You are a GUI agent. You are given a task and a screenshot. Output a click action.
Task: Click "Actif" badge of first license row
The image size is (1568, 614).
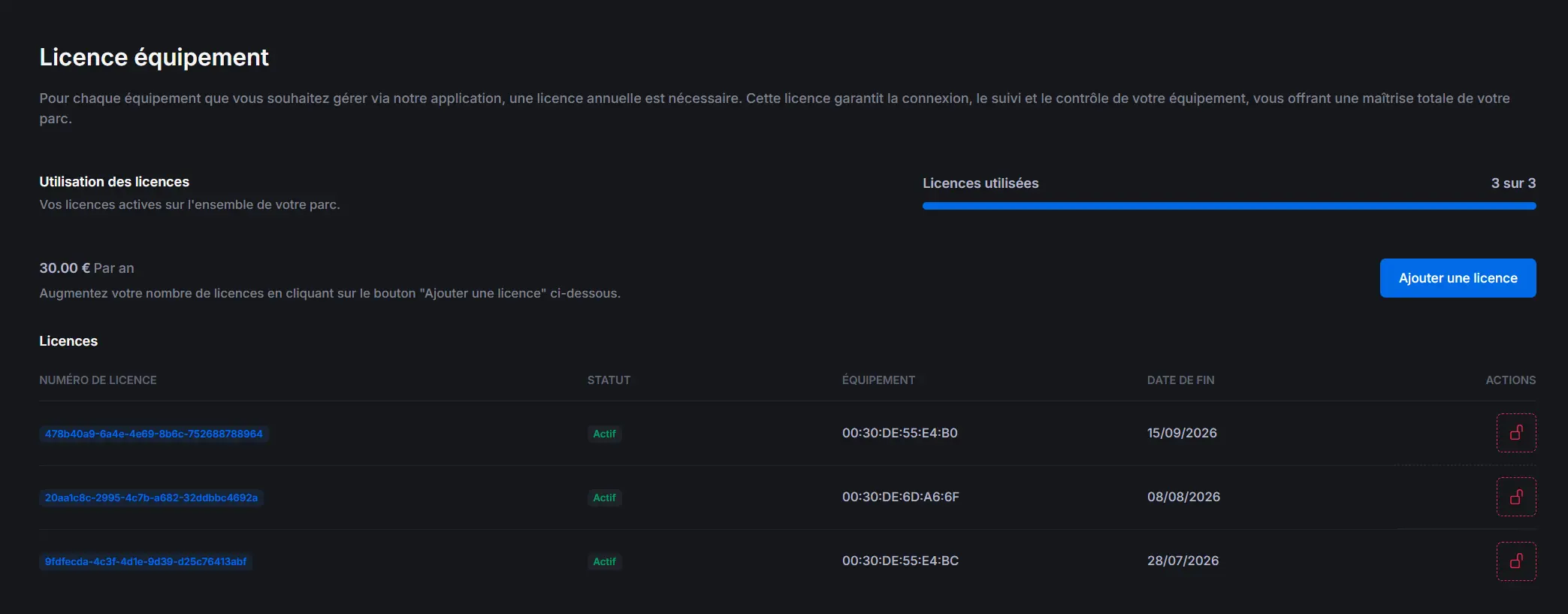604,434
